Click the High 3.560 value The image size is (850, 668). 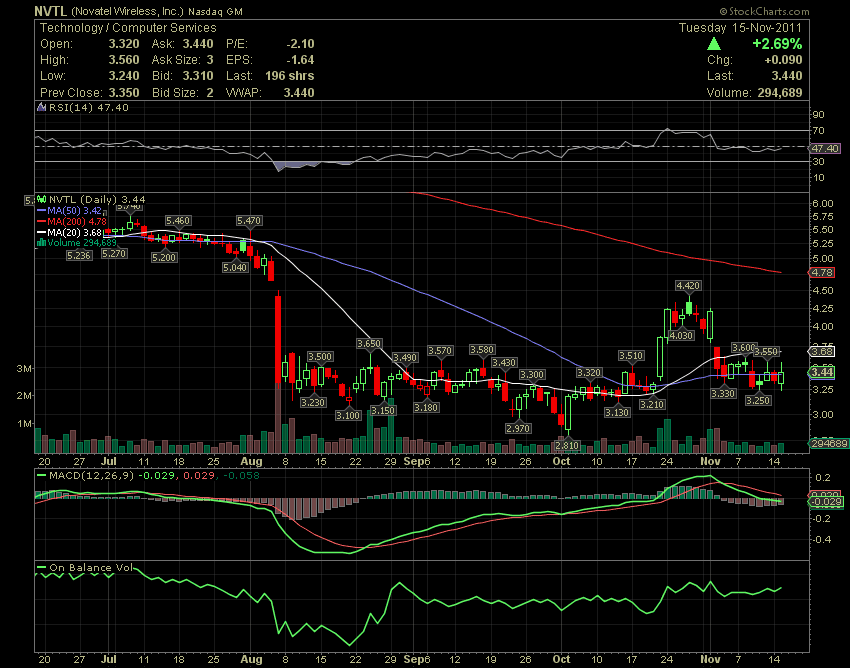(124, 60)
